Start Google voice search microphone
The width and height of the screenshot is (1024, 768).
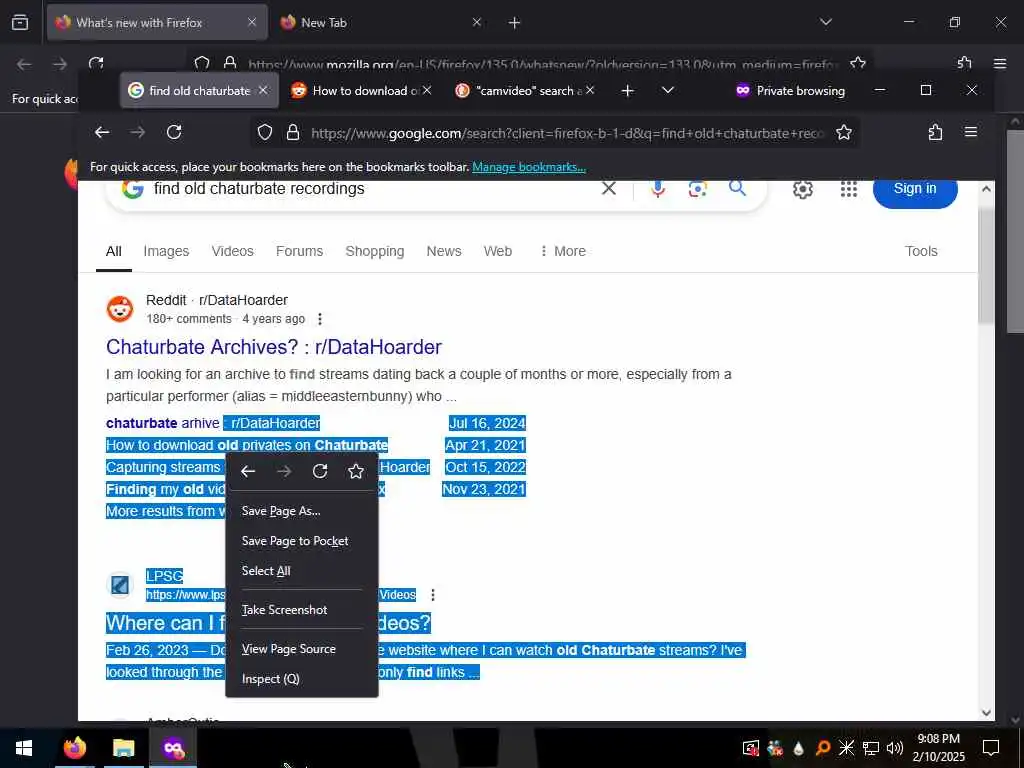coord(658,189)
